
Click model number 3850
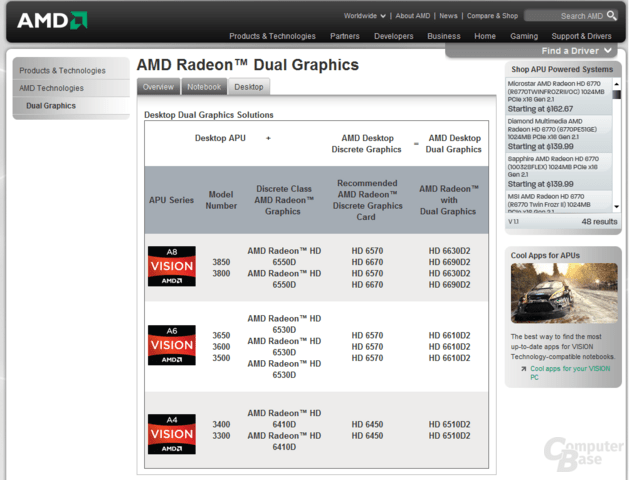221,262
